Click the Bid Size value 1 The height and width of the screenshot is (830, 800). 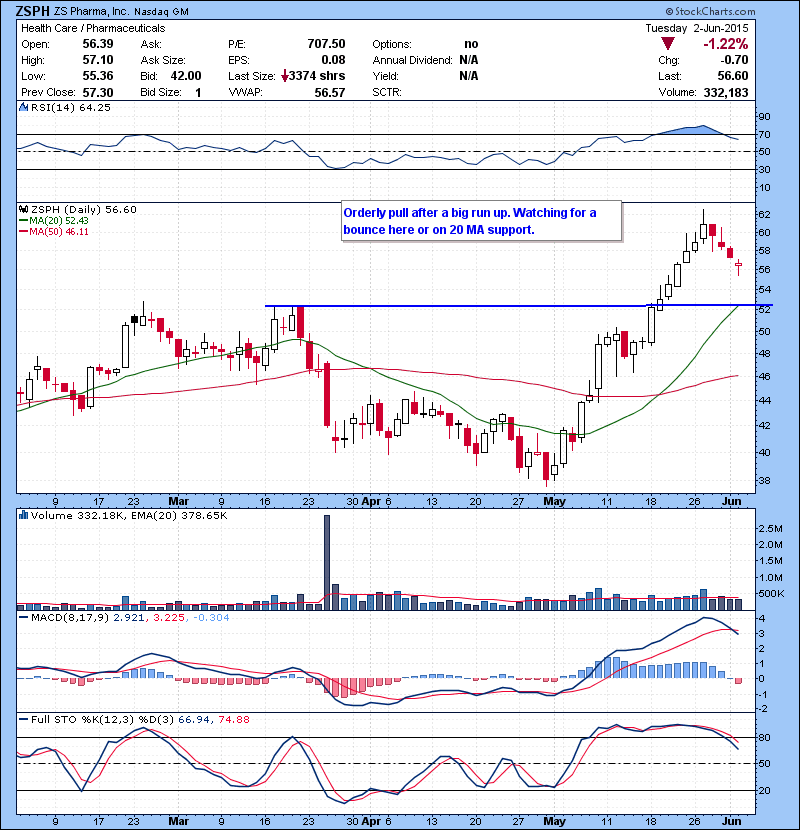coord(198,93)
